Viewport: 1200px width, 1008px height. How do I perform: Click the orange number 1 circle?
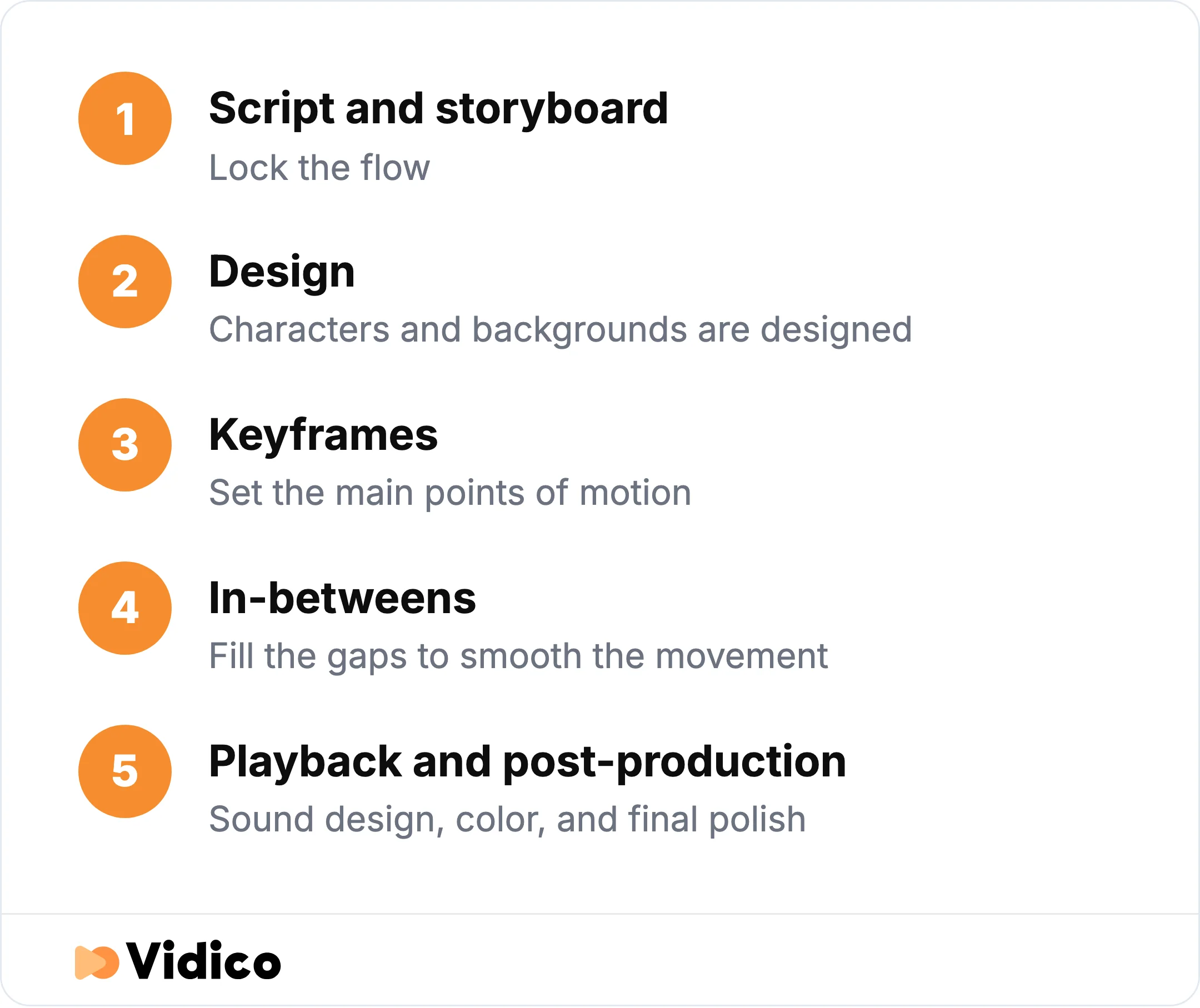point(124,118)
